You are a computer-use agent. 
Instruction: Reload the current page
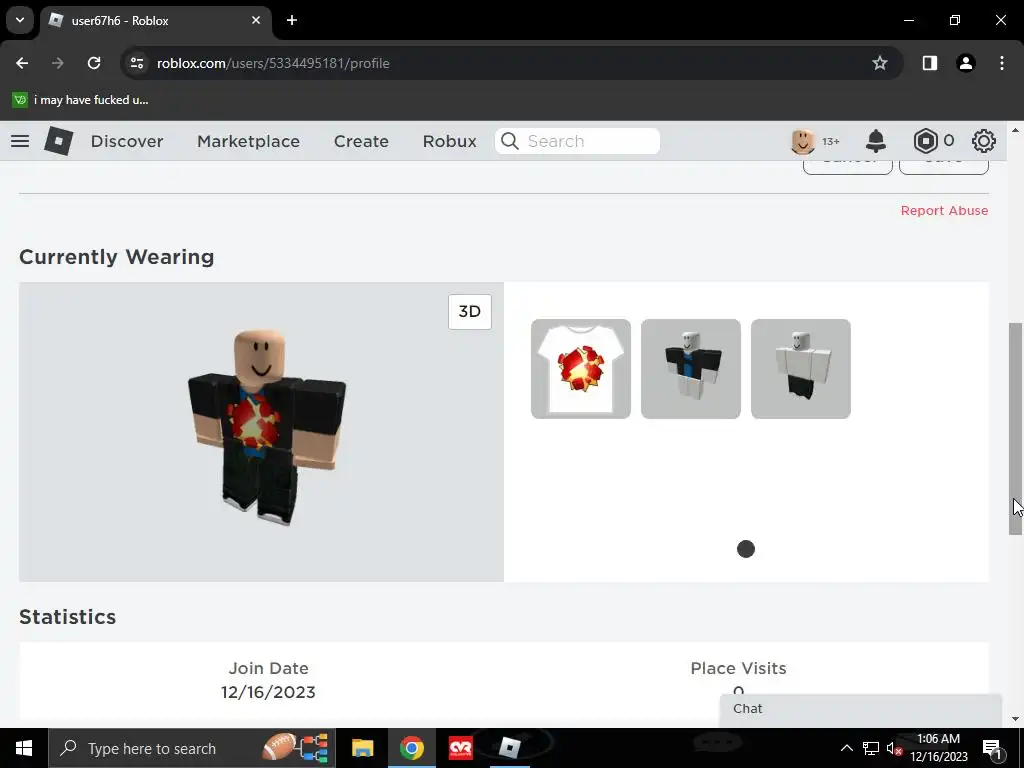94,63
